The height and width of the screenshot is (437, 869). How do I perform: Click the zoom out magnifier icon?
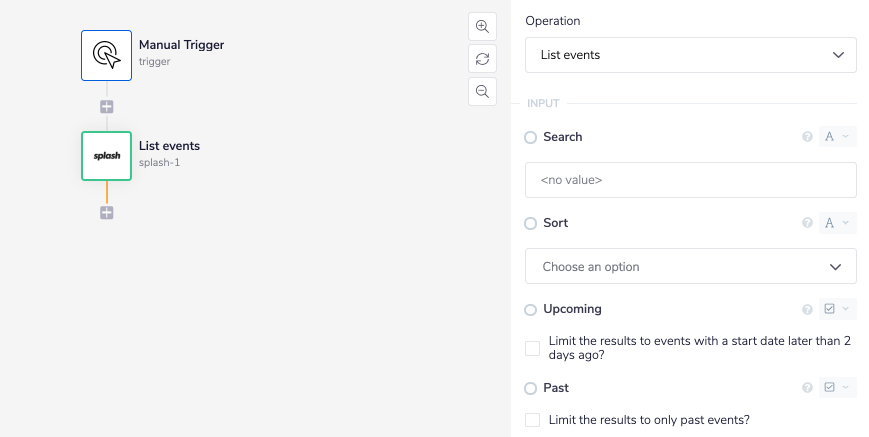[482, 91]
